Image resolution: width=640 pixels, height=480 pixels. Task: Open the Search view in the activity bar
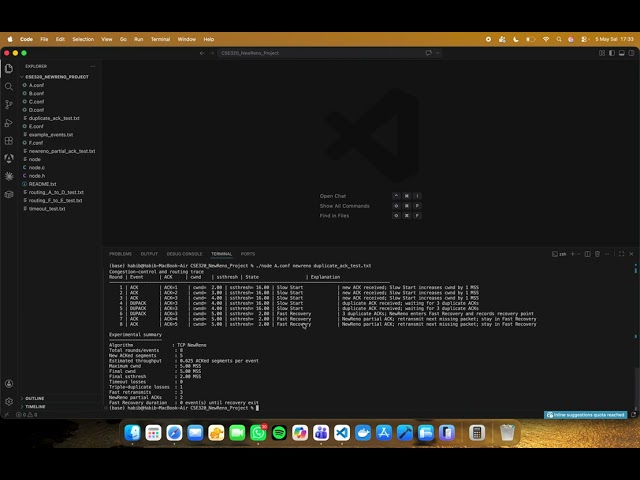[x=9, y=87]
